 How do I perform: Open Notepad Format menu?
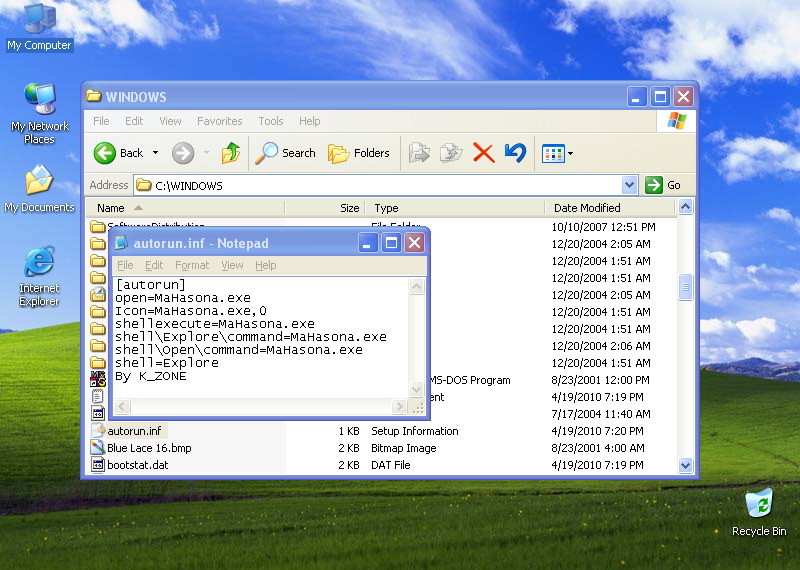point(192,265)
